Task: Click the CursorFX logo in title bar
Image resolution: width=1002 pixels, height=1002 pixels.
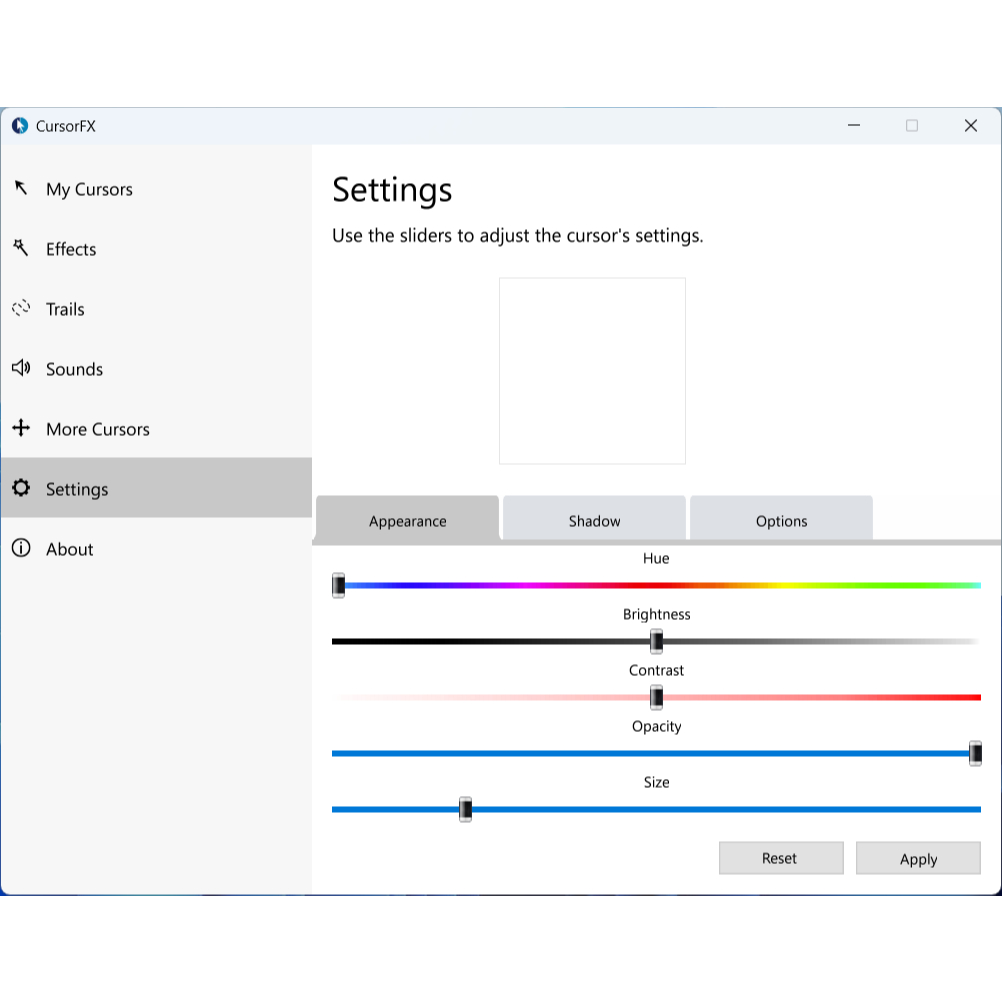Action: (x=20, y=126)
